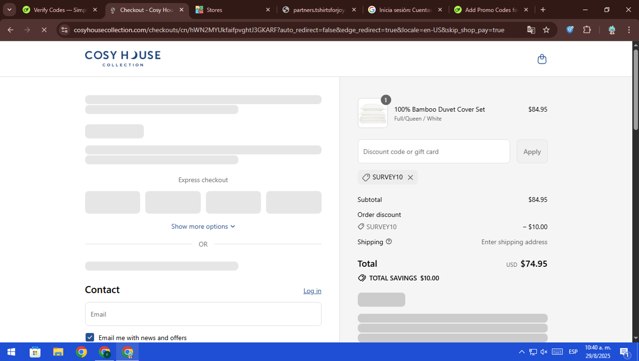Click the Order discount label
The width and height of the screenshot is (639, 361).
pos(379,214)
